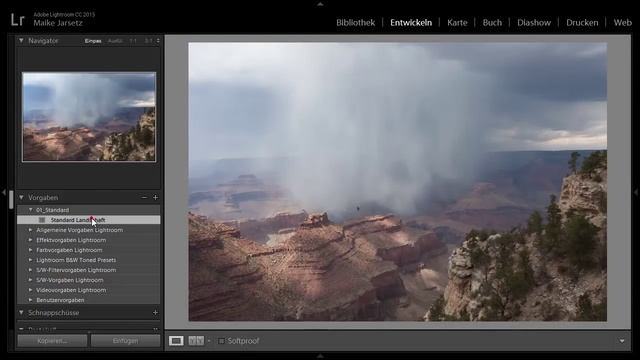Click the Maike Jarsetz identity plate text
The width and height of the screenshot is (640, 360).
coord(58,23)
